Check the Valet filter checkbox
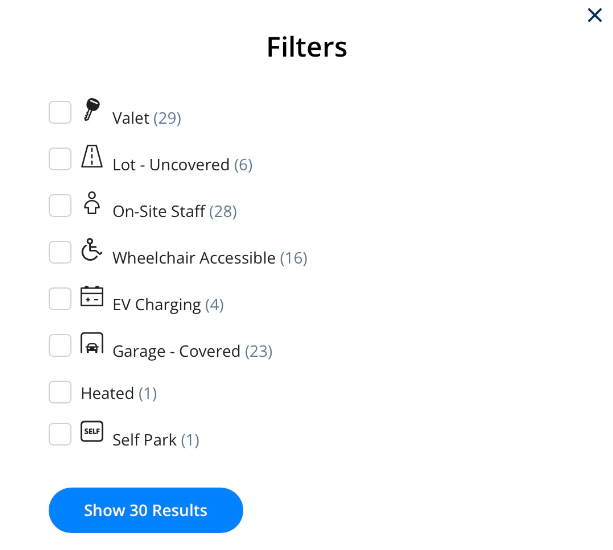The height and width of the screenshot is (550, 613). pyautogui.click(x=60, y=113)
